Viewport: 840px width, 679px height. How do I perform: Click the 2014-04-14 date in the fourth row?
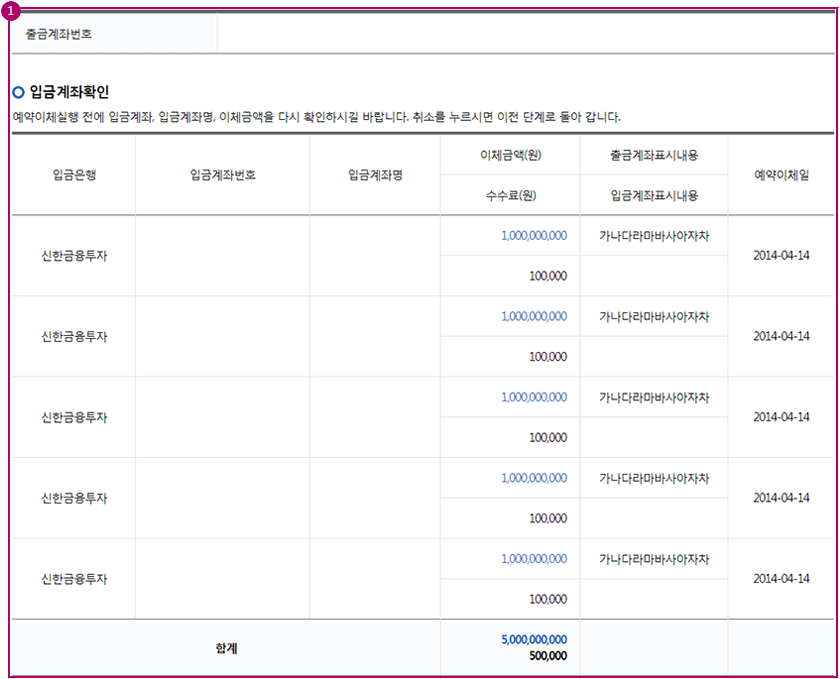pyautogui.click(x=781, y=498)
